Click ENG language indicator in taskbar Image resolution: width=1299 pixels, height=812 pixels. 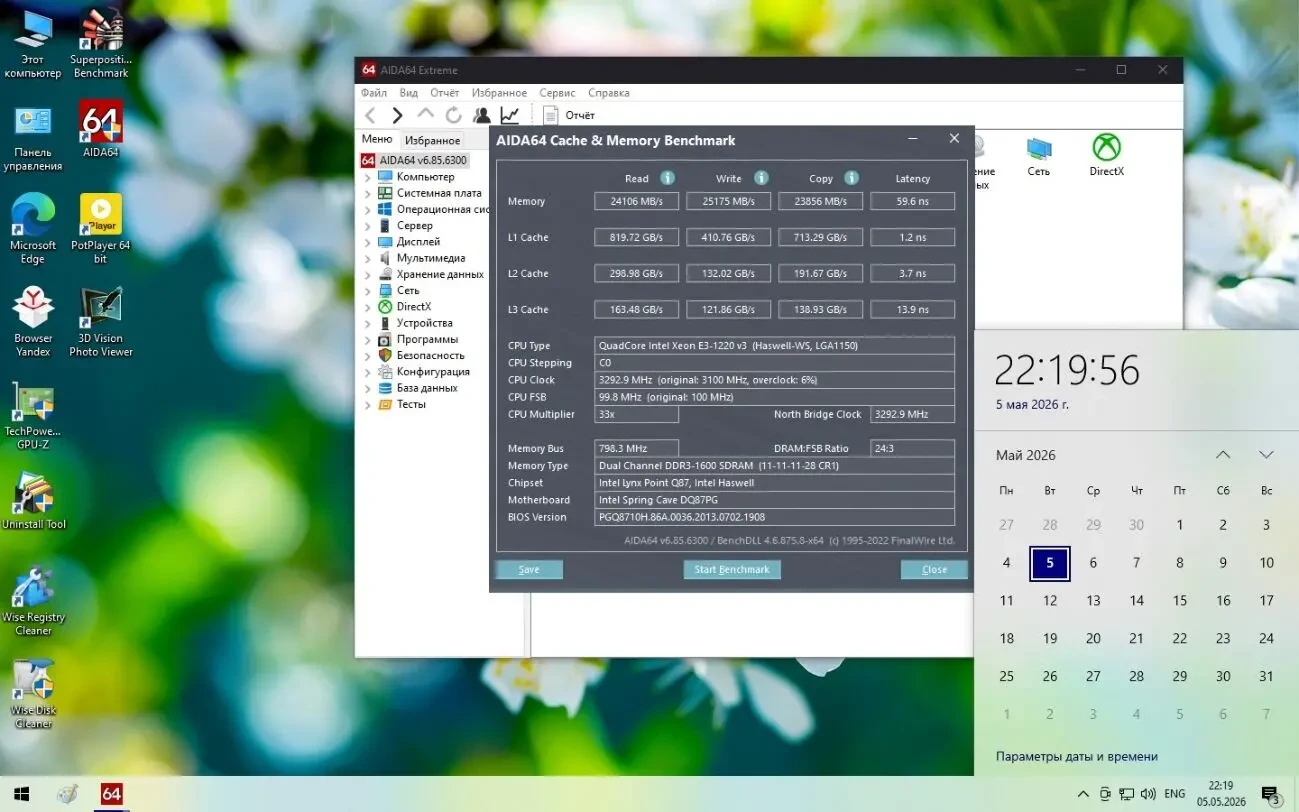click(1175, 794)
